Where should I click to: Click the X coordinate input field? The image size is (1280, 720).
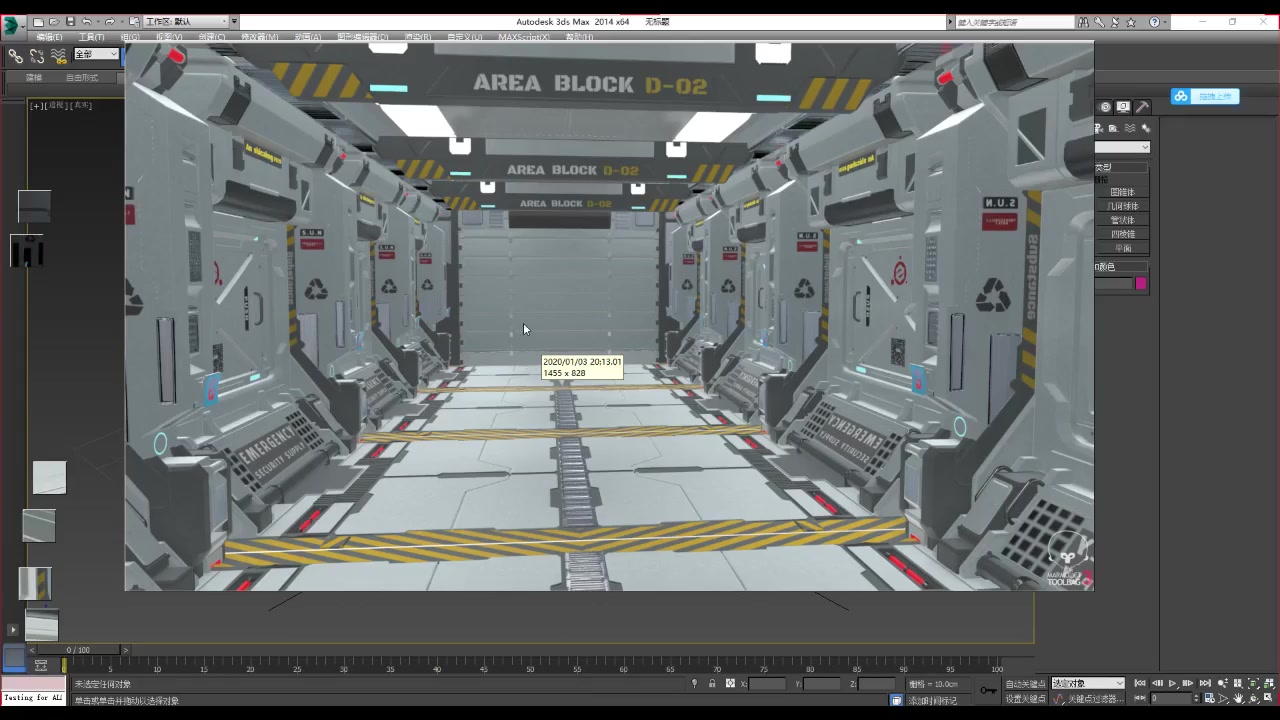pyautogui.click(x=767, y=683)
